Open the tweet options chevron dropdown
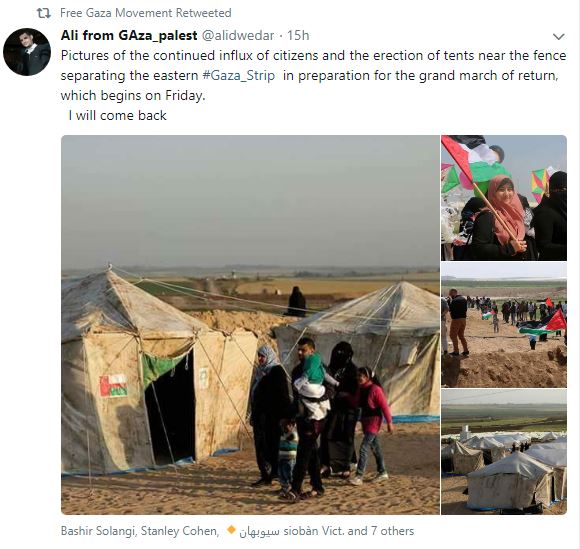The height and width of the screenshot is (549, 580). point(558,37)
